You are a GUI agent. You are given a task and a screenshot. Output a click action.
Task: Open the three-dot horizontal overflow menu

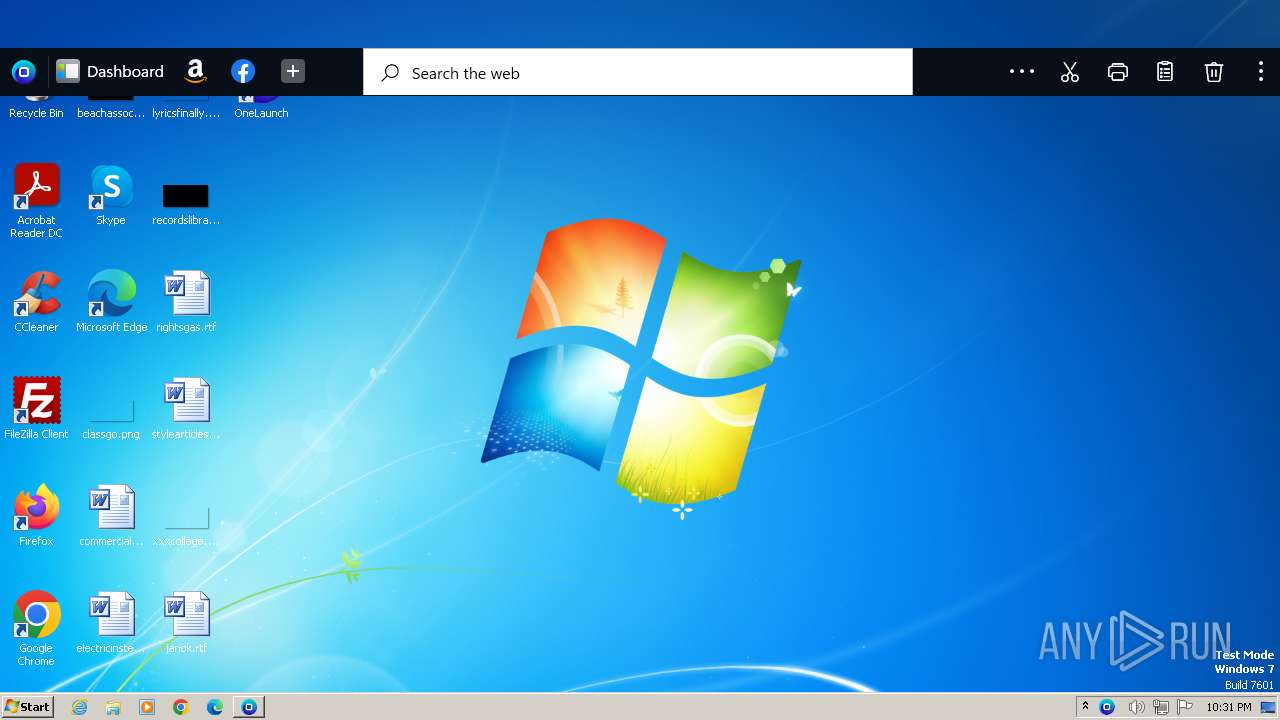[1022, 71]
